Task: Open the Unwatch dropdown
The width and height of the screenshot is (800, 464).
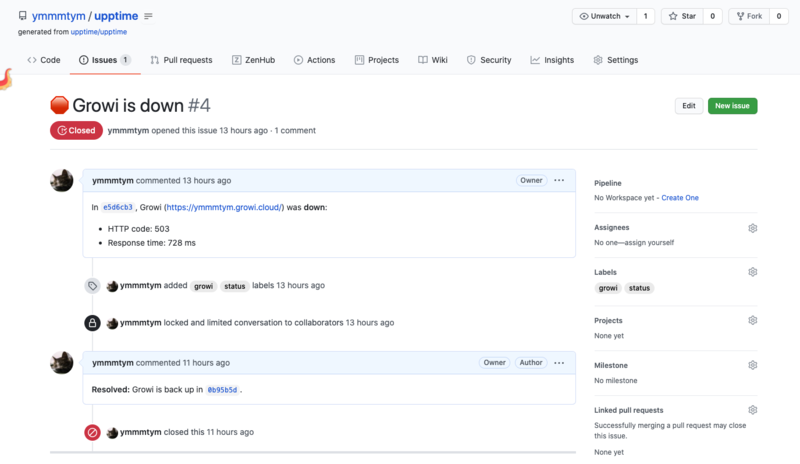Action: pyautogui.click(x=605, y=16)
